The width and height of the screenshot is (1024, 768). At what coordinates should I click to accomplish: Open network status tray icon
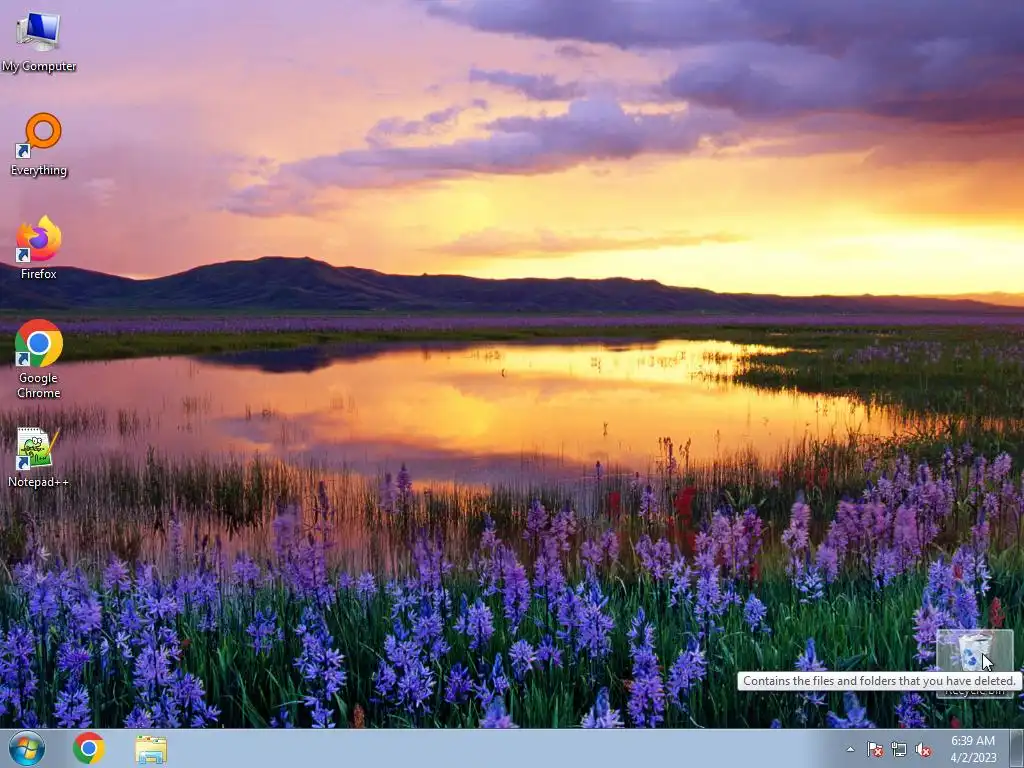[899, 749]
